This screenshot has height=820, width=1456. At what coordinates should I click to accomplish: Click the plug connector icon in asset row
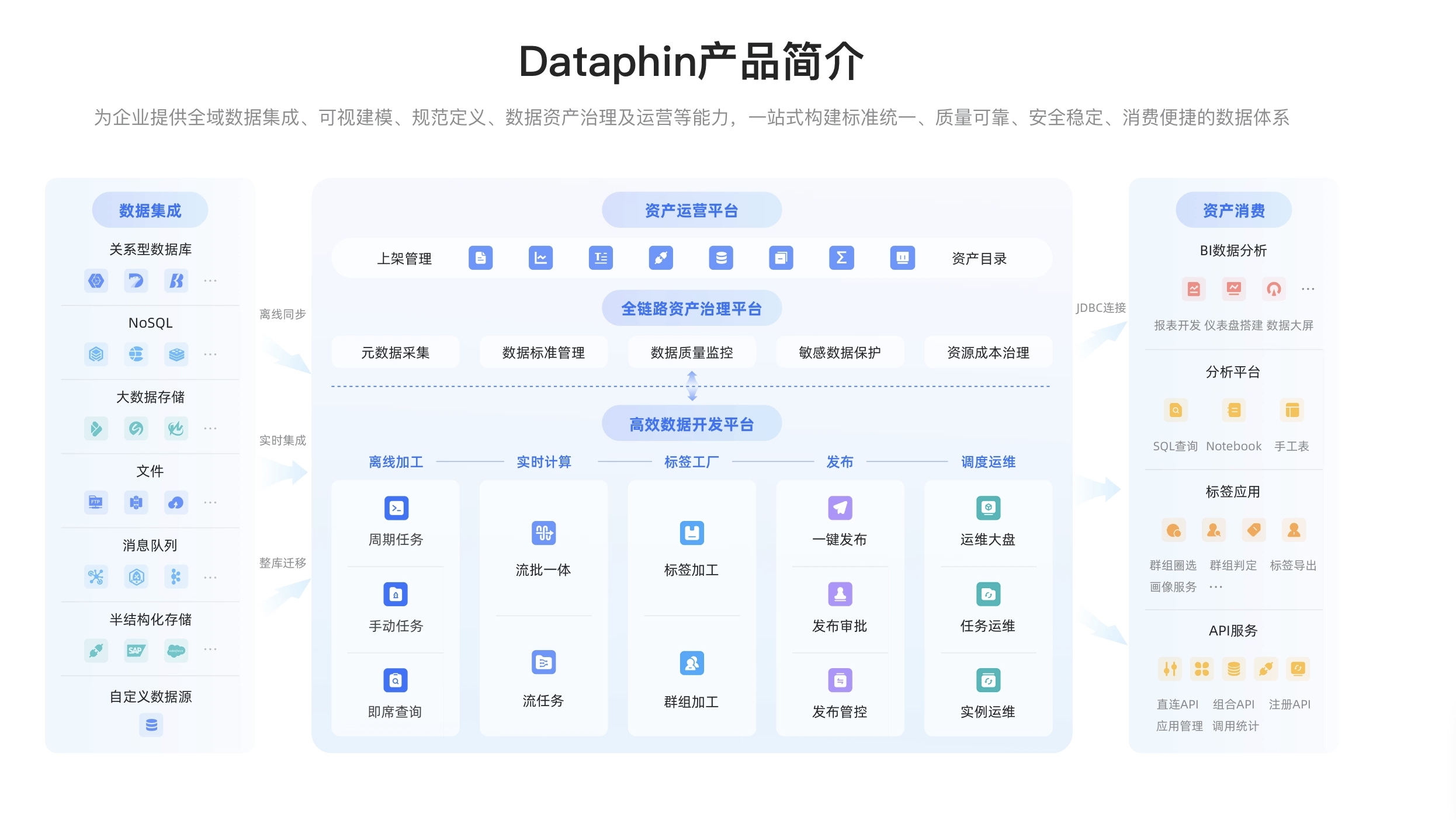point(661,258)
